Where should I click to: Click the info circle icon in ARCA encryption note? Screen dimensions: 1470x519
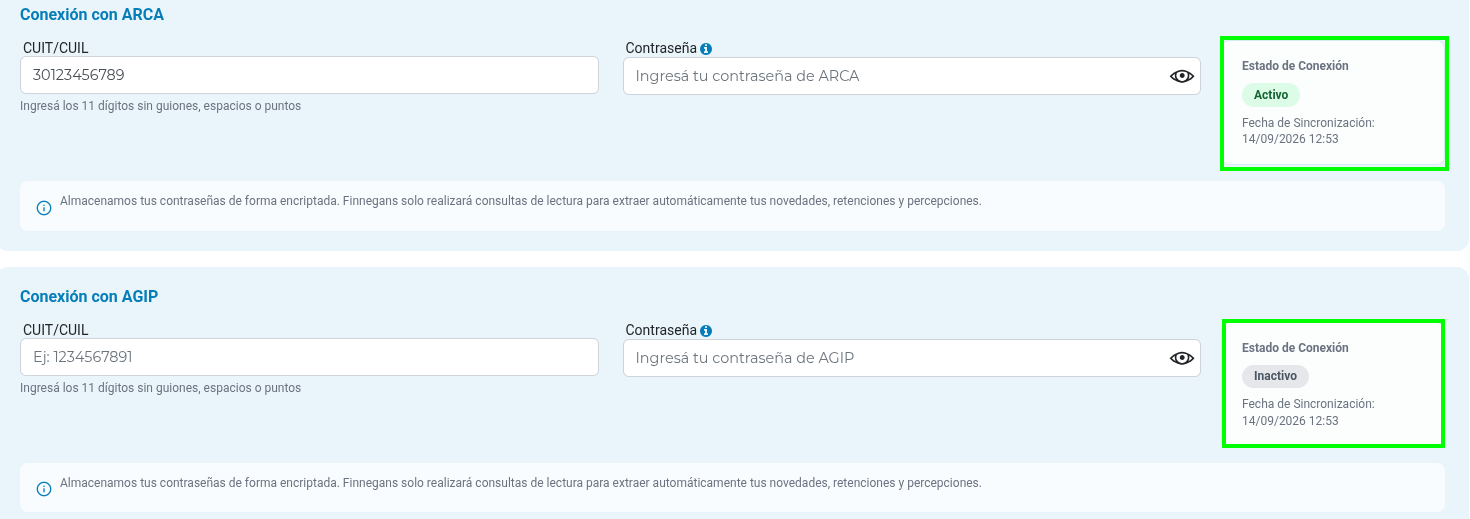click(x=44, y=208)
